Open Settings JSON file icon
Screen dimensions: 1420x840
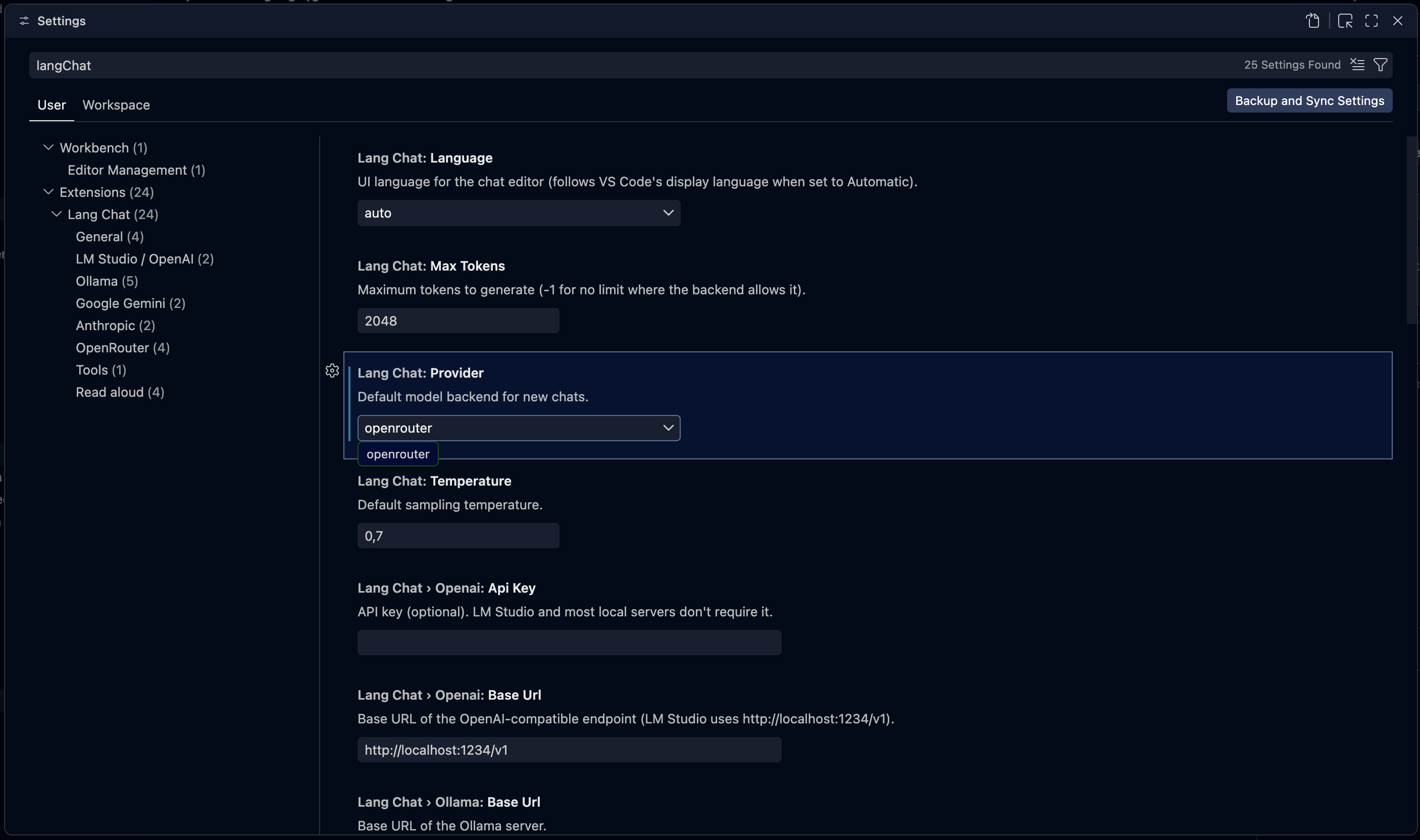point(1312,21)
